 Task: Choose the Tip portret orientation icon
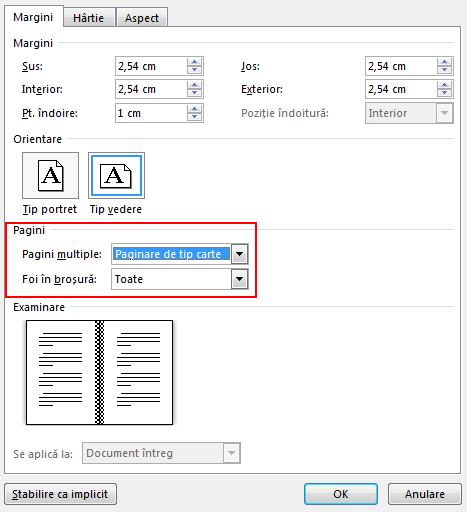(x=50, y=175)
